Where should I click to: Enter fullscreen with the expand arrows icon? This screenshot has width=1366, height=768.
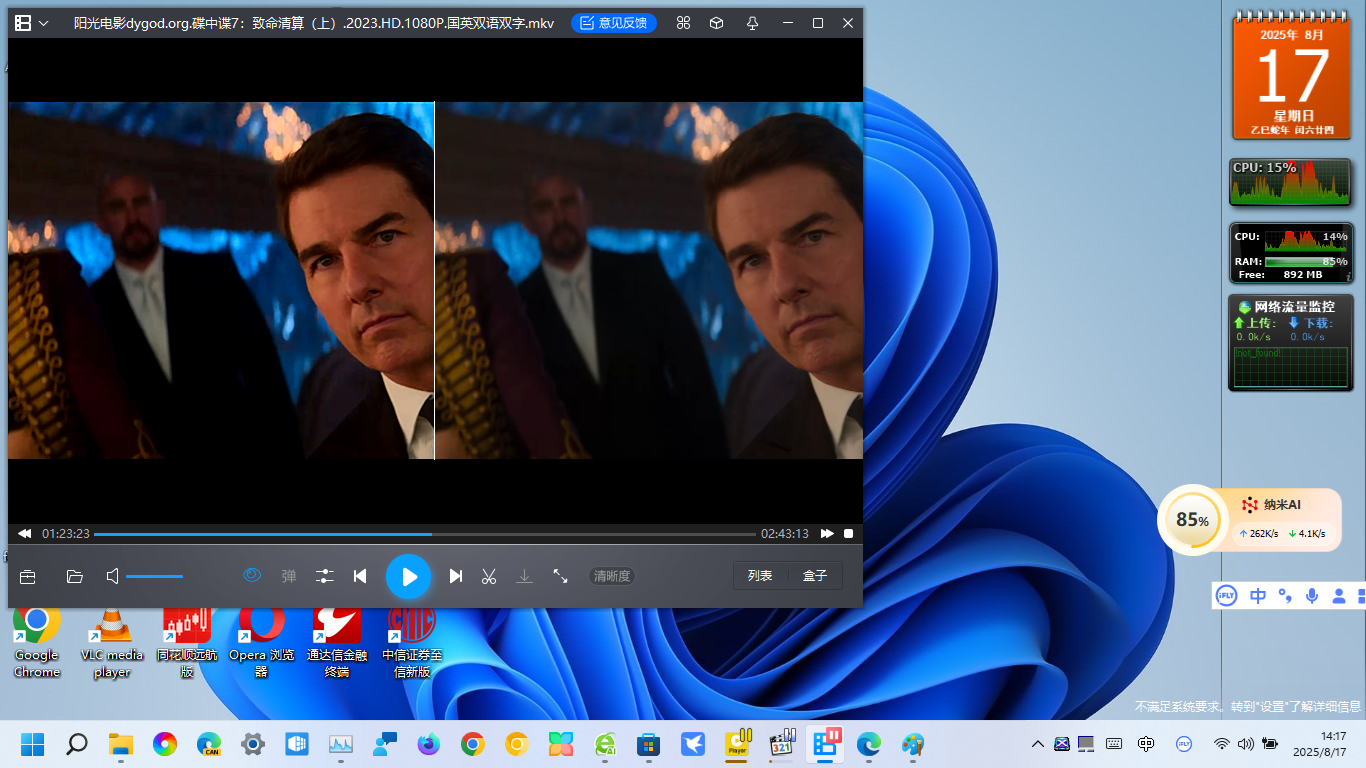tap(560, 576)
